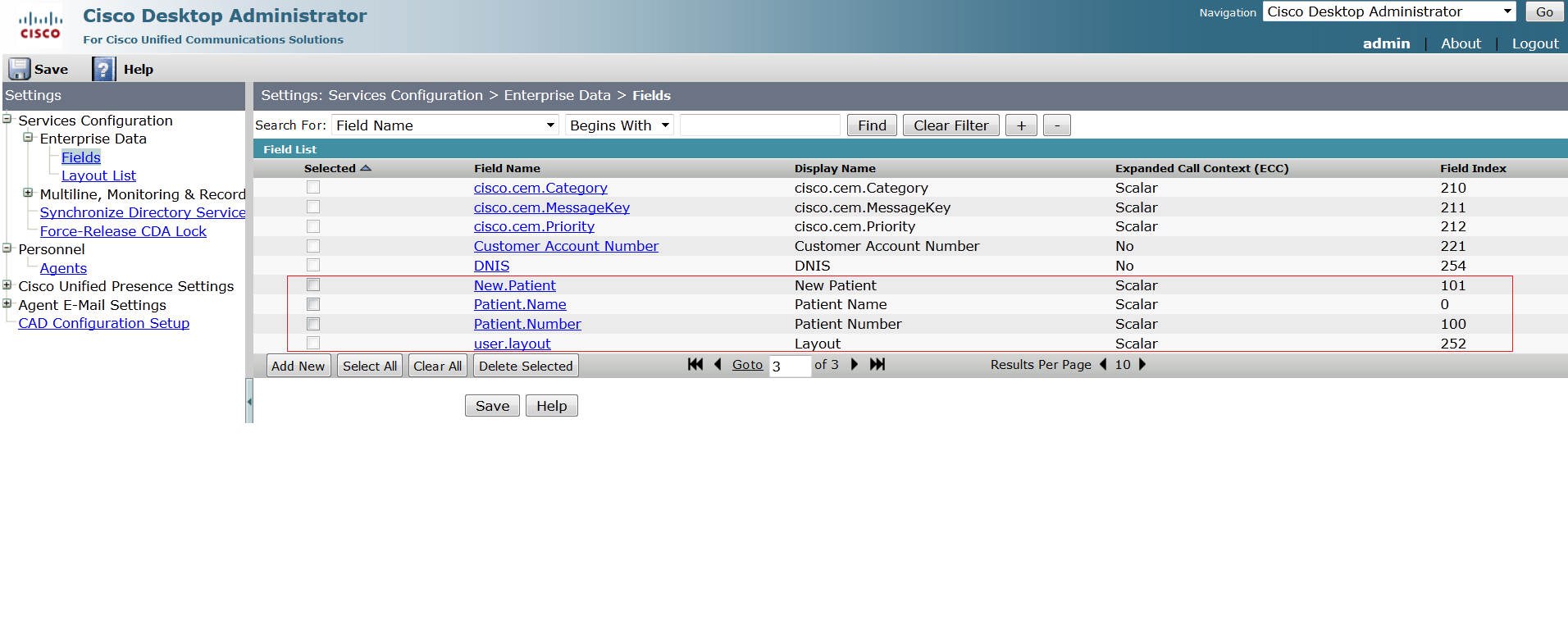Open the About link
The height and width of the screenshot is (624, 1568).
[1461, 43]
